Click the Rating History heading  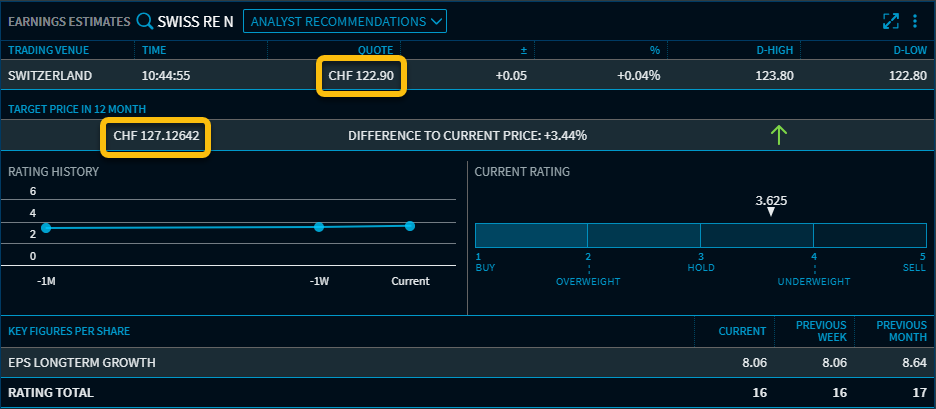53,172
